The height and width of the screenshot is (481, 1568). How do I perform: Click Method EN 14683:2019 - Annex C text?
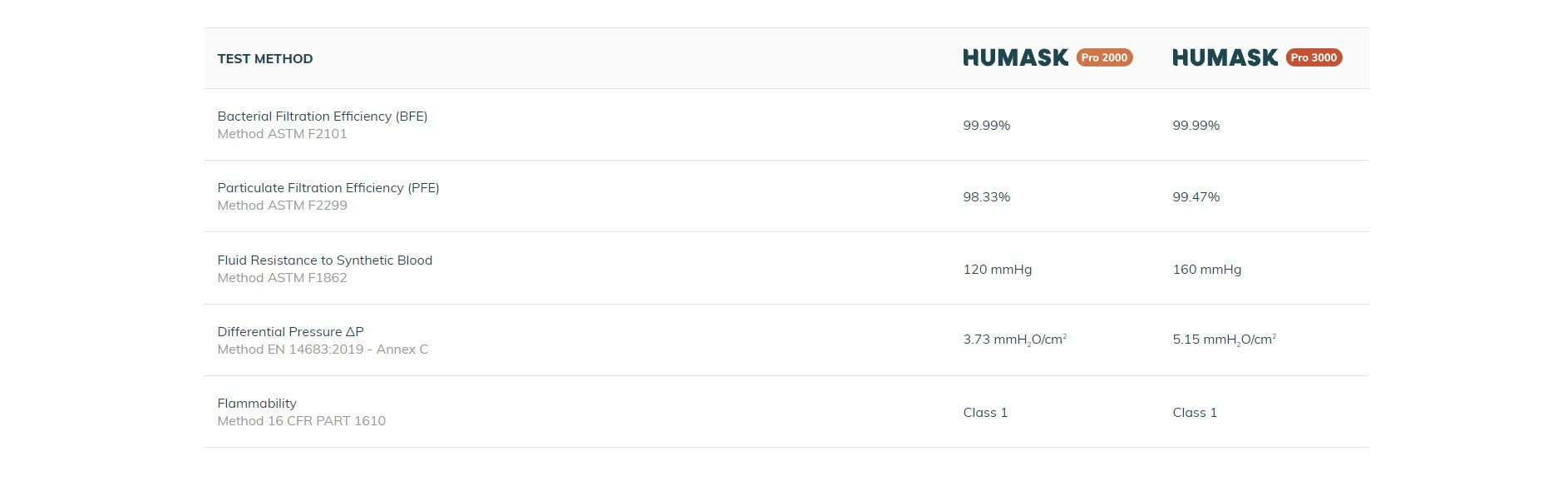tap(323, 350)
